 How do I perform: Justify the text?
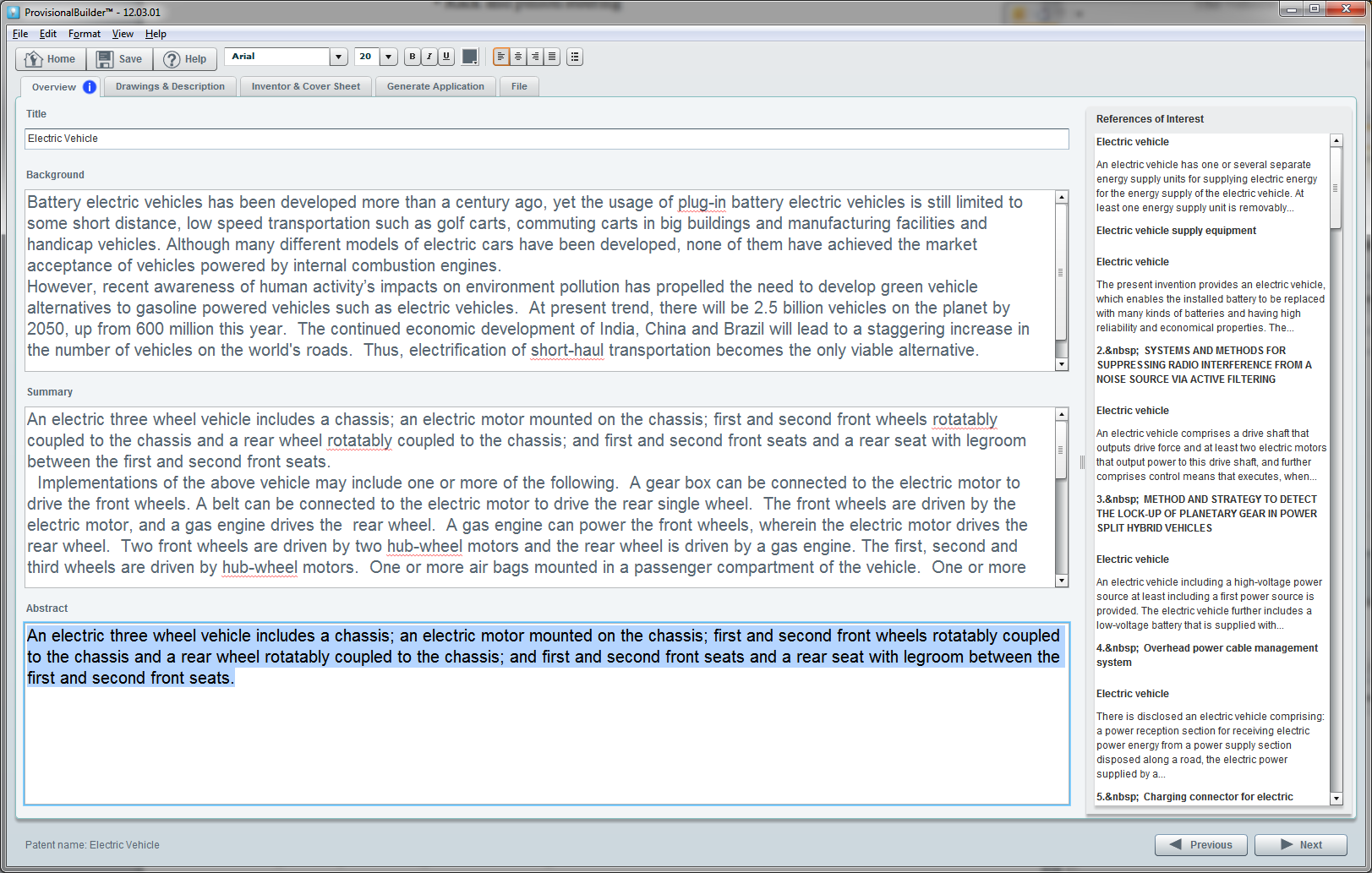552,57
